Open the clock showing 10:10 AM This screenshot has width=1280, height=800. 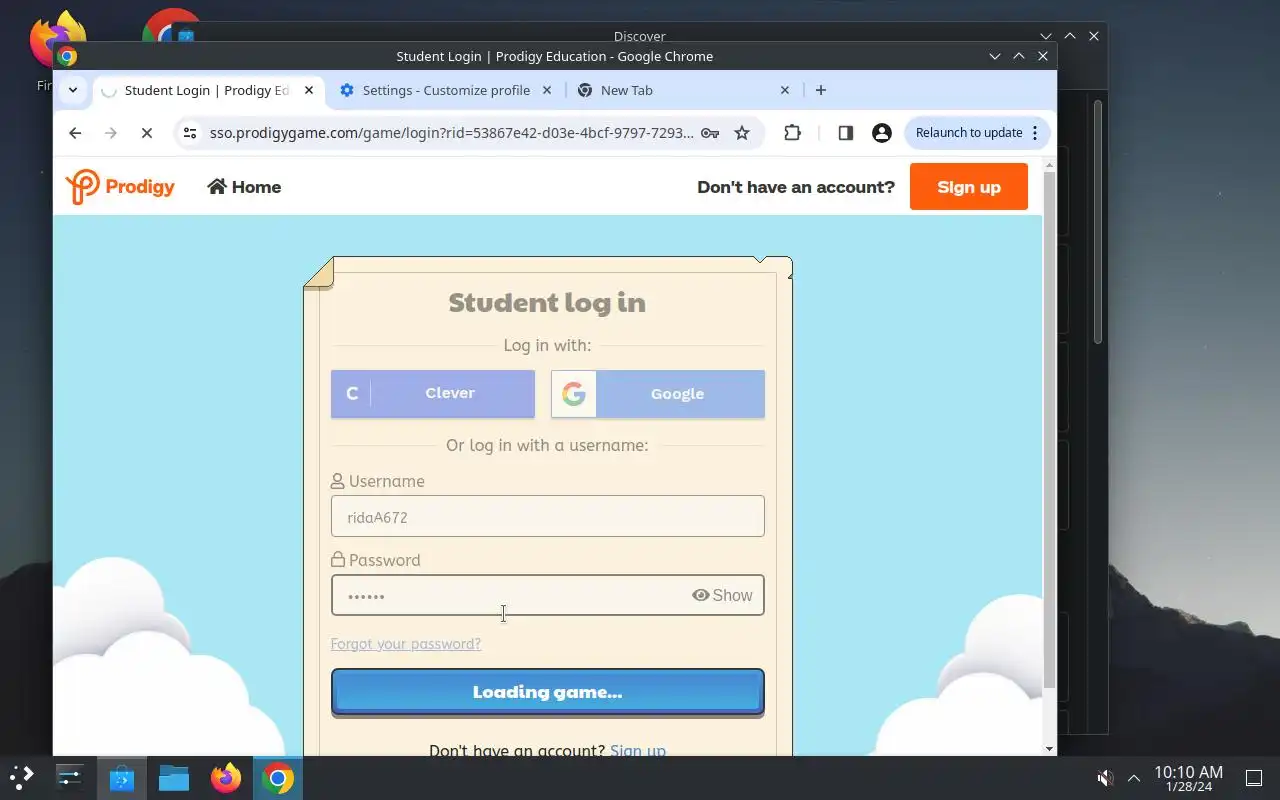coord(1188,778)
